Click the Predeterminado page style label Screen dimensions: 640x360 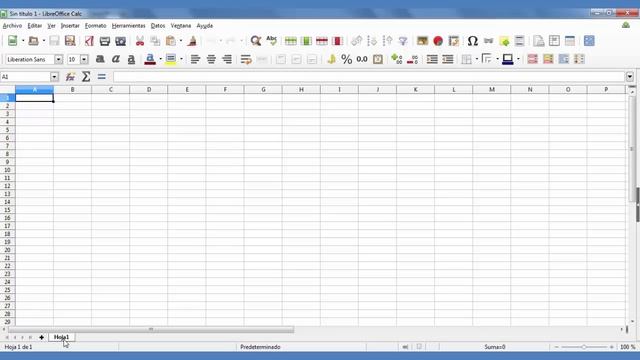[x=260, y=347]
